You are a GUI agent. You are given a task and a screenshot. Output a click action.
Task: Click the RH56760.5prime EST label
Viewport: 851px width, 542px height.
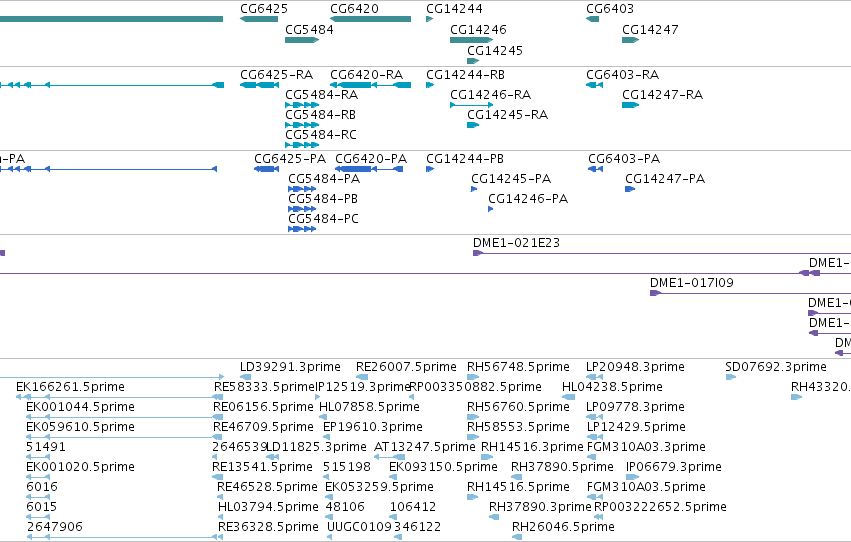tap(518, 407)
